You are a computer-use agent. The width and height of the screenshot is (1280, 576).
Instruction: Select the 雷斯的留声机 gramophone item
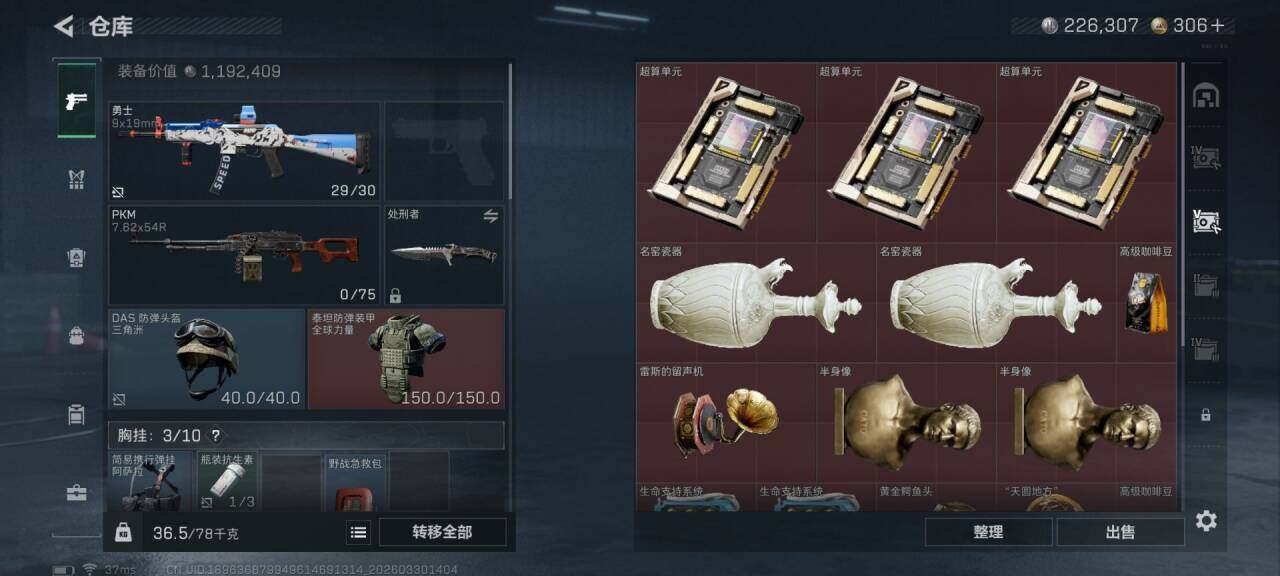tap(726, 422)
